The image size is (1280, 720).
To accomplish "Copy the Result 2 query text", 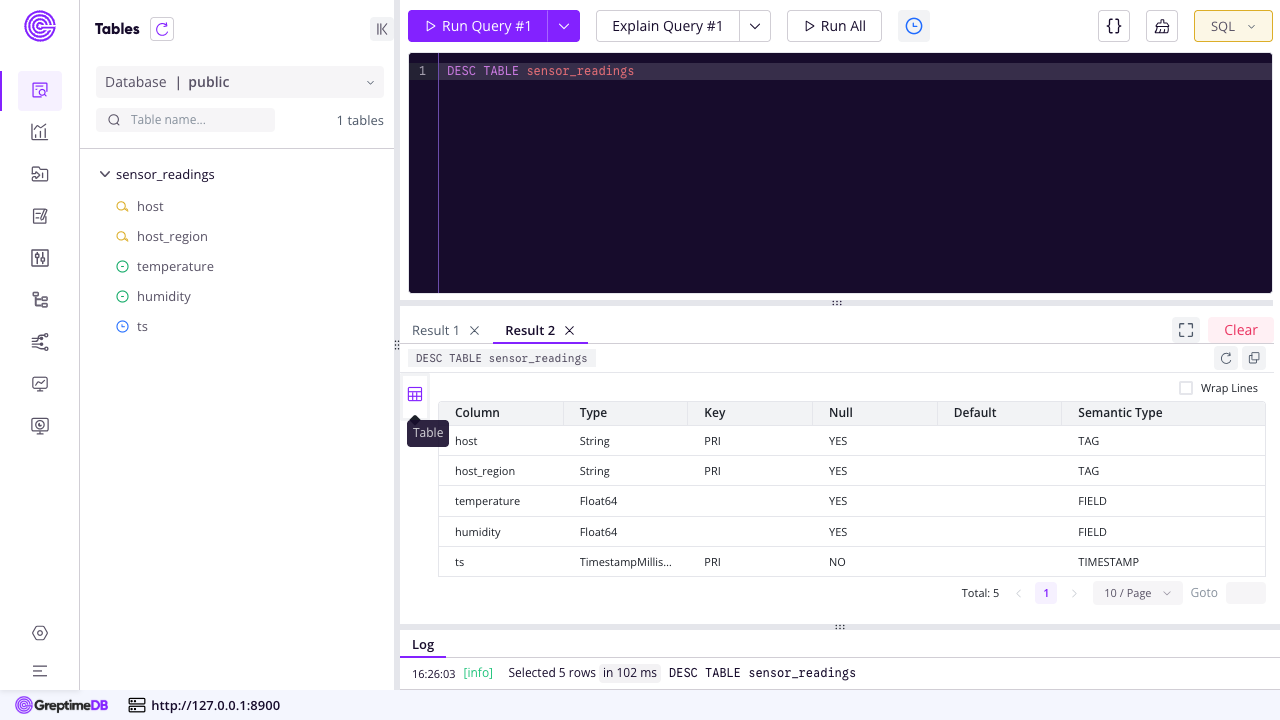I will coord(1254,358).
